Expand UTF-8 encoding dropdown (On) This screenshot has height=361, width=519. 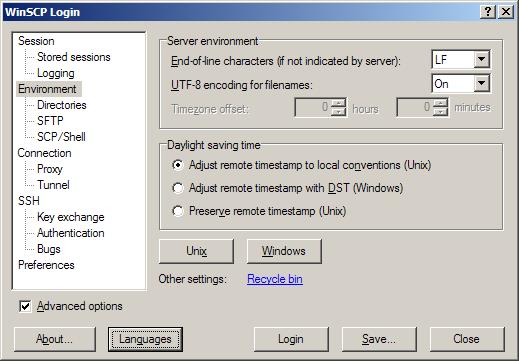481,83
